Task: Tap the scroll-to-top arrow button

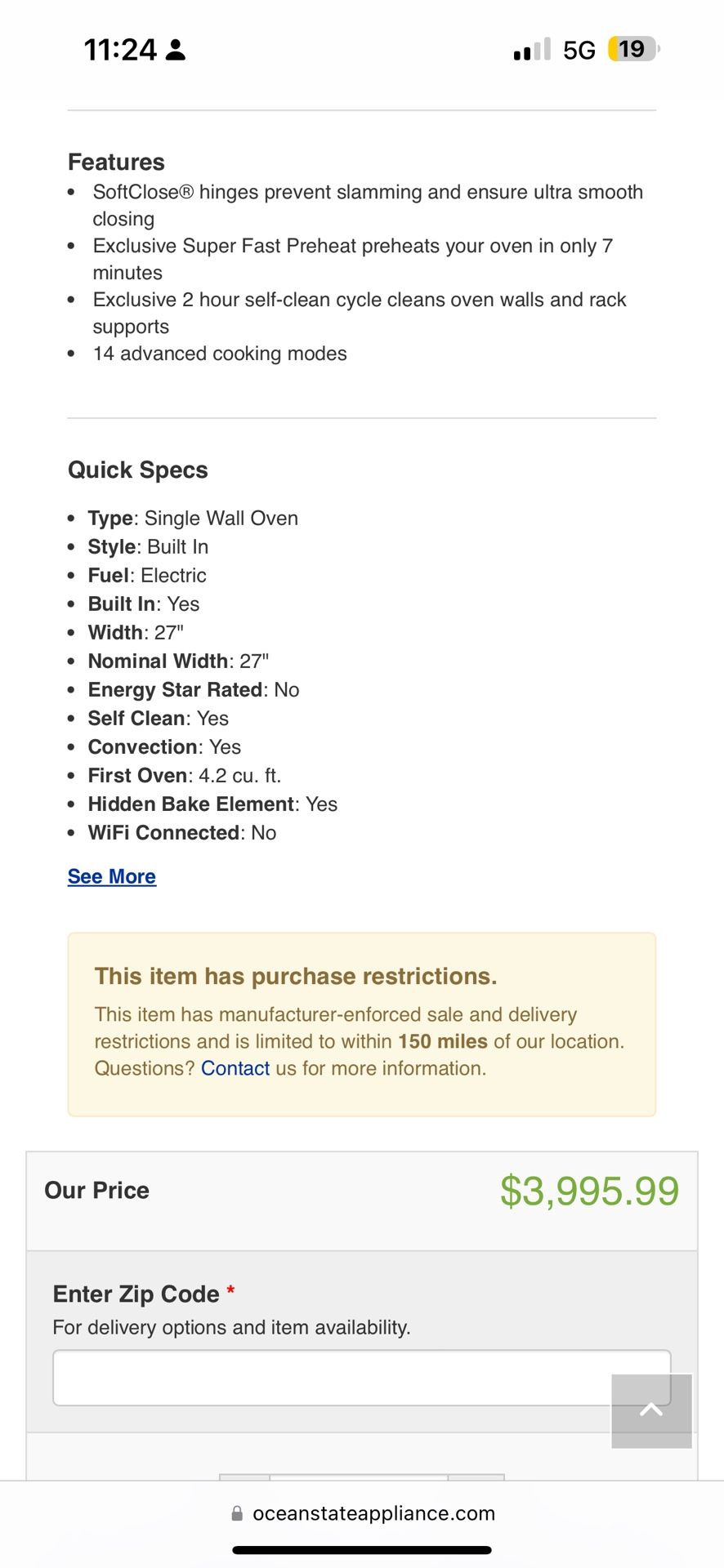Action: point(651,1410)
